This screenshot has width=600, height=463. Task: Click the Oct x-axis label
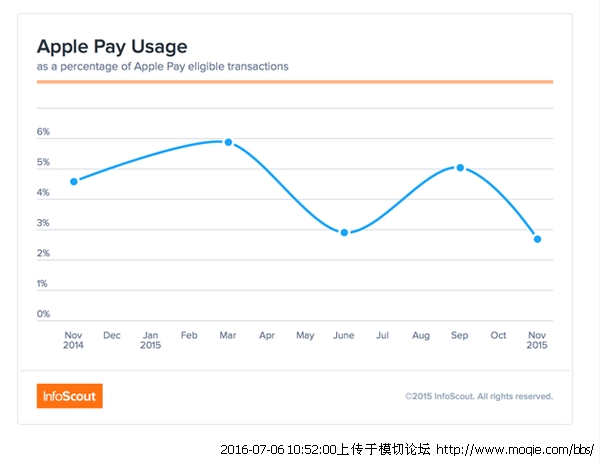click(x=498, y=335)
